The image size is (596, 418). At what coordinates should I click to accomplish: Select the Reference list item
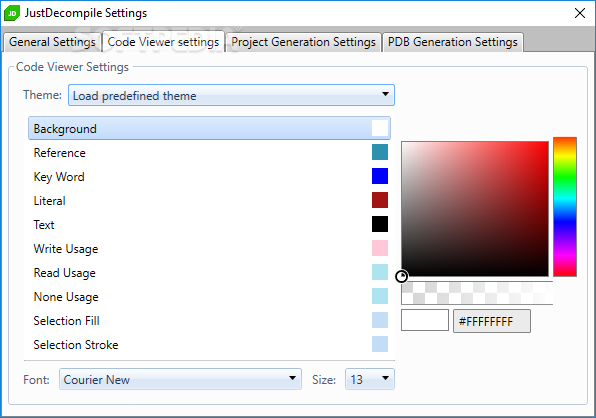(x=209, y=152)
